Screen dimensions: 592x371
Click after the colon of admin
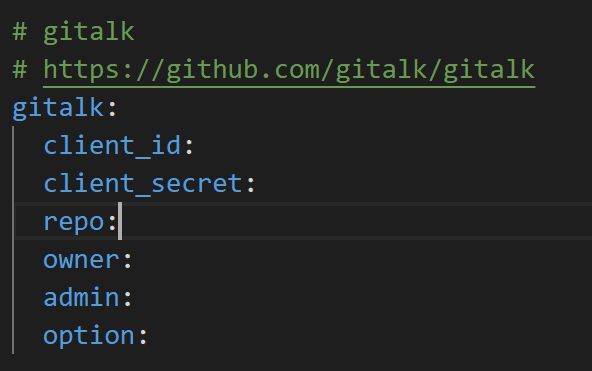click(135, 297)
